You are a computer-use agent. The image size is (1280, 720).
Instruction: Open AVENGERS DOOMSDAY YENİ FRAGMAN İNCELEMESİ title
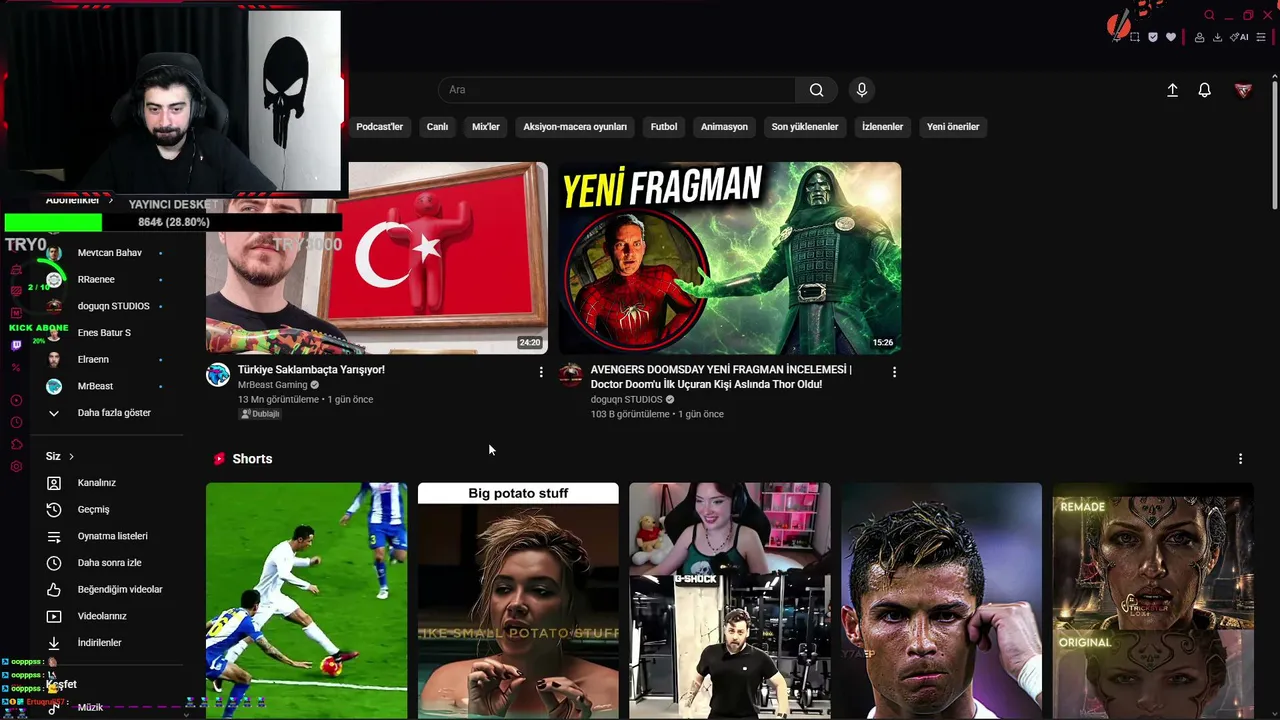(721, 377)
